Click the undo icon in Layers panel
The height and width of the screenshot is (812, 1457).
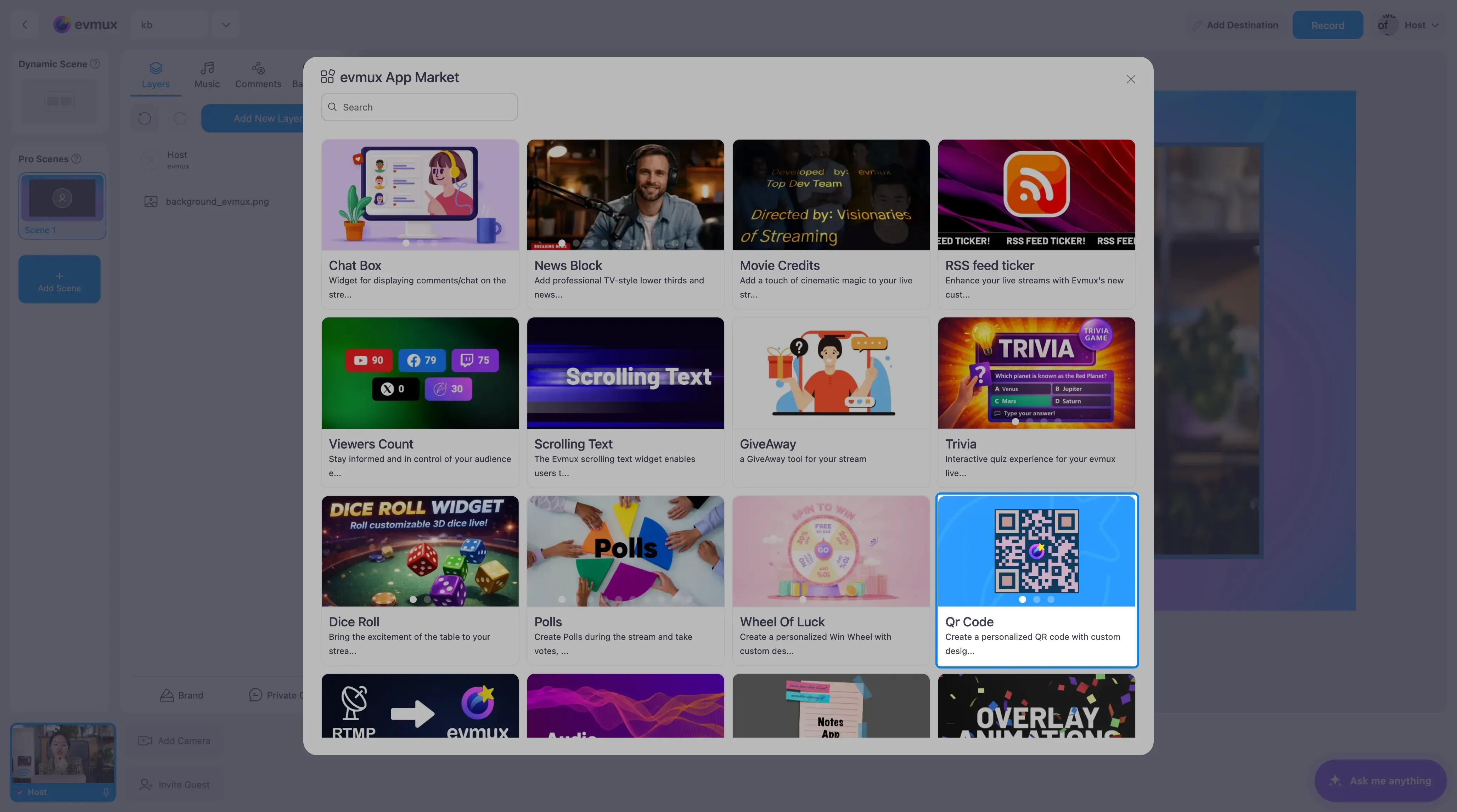(144, 118)
